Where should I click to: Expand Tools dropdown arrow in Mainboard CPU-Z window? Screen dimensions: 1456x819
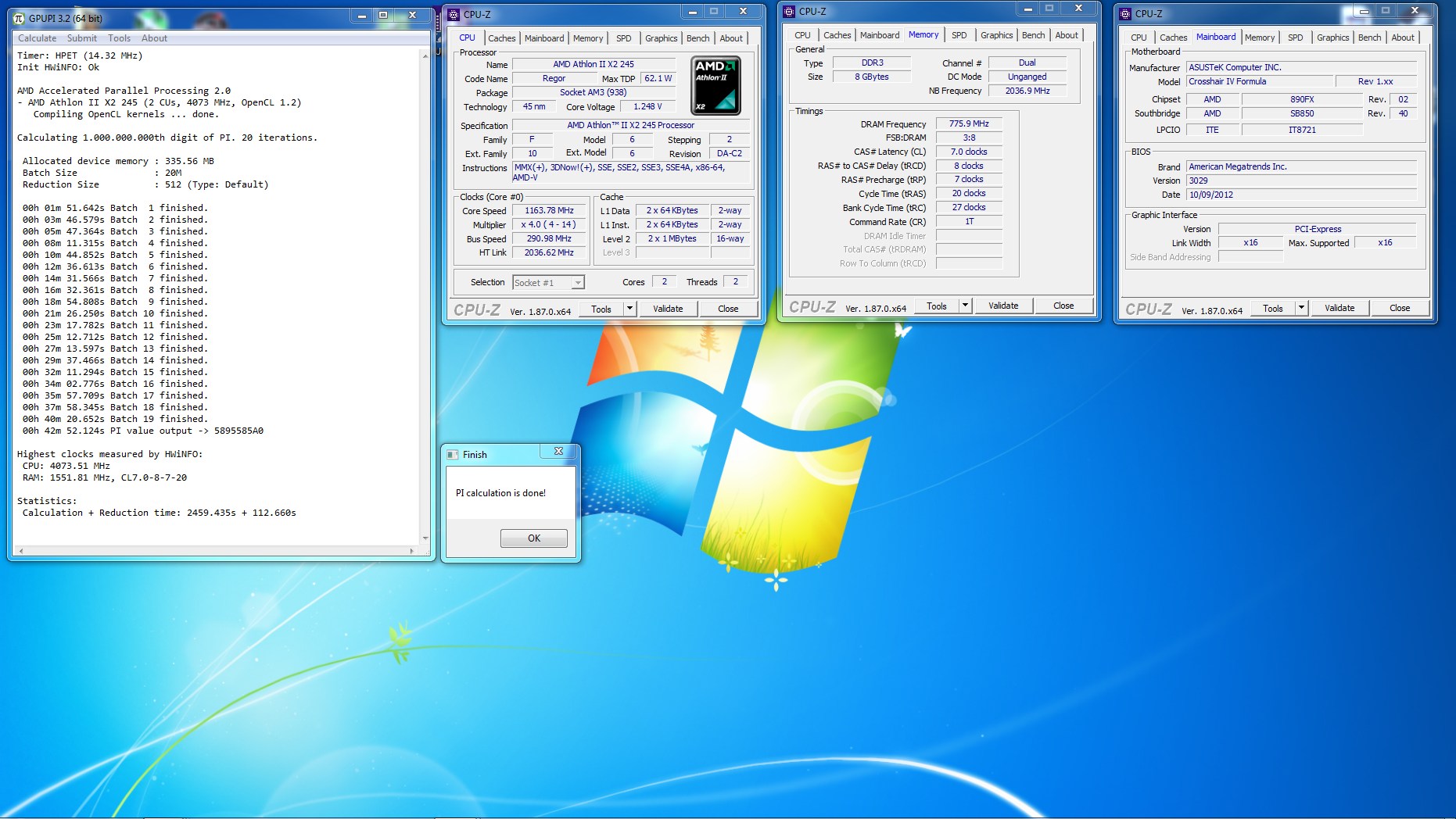point(1301,308)
